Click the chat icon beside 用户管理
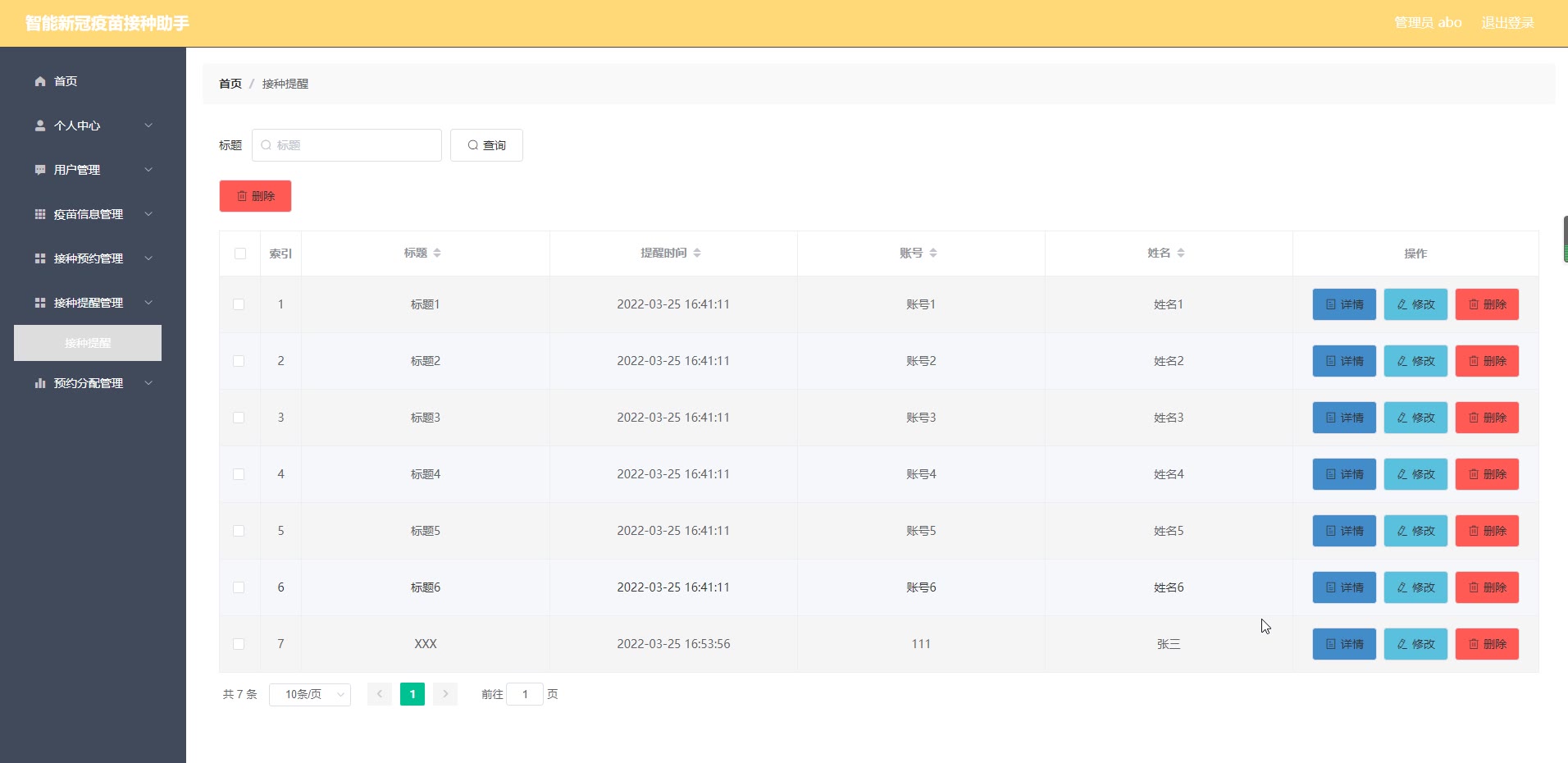The height and width of the screenshot is (763, 1568). pyautogui.click(x=40, y=170)
